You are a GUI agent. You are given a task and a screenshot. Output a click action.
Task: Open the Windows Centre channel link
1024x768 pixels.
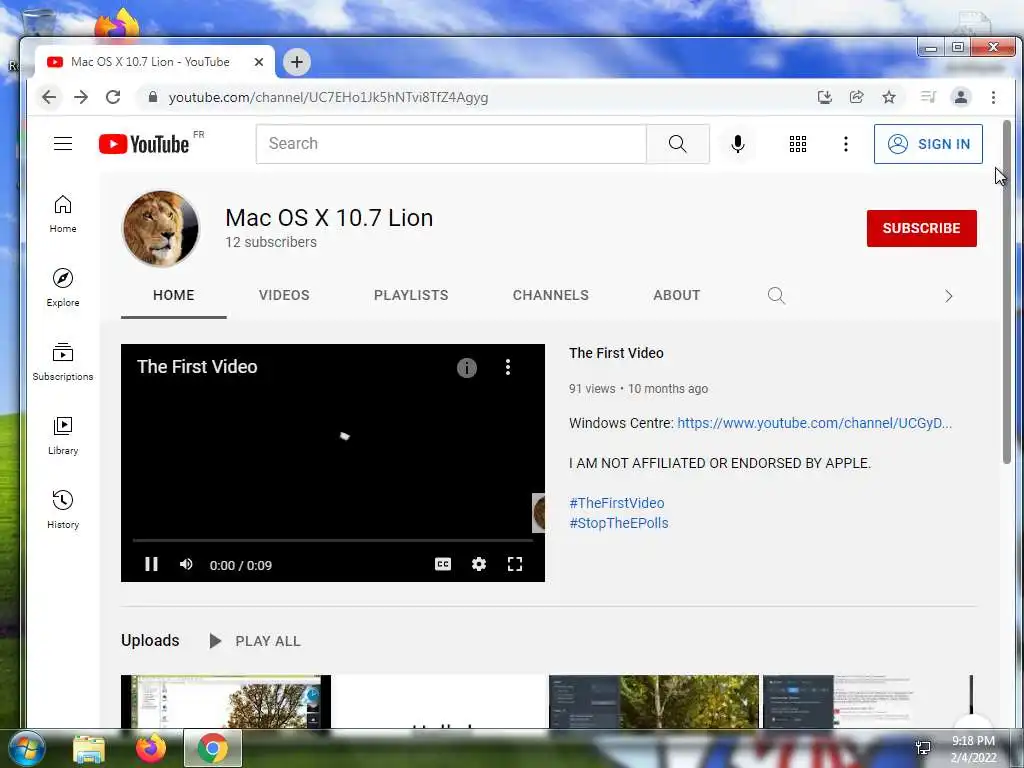814,423
